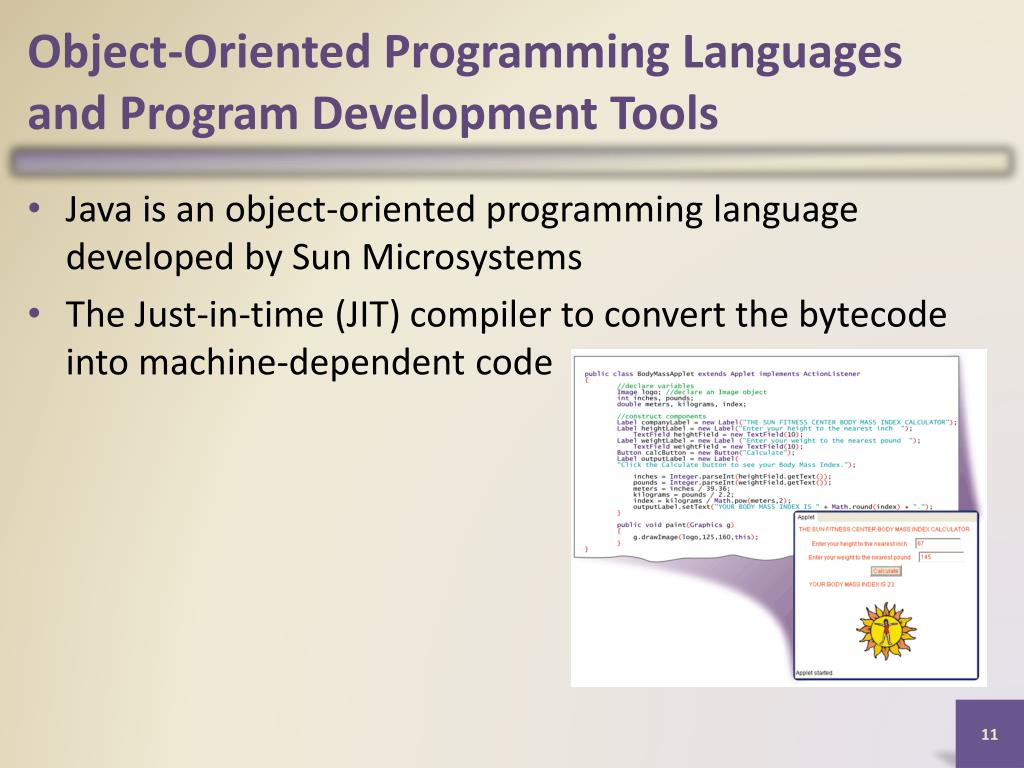Click the height input field showing 67
Screen dimensions: 1024x768
pos(938,543)
